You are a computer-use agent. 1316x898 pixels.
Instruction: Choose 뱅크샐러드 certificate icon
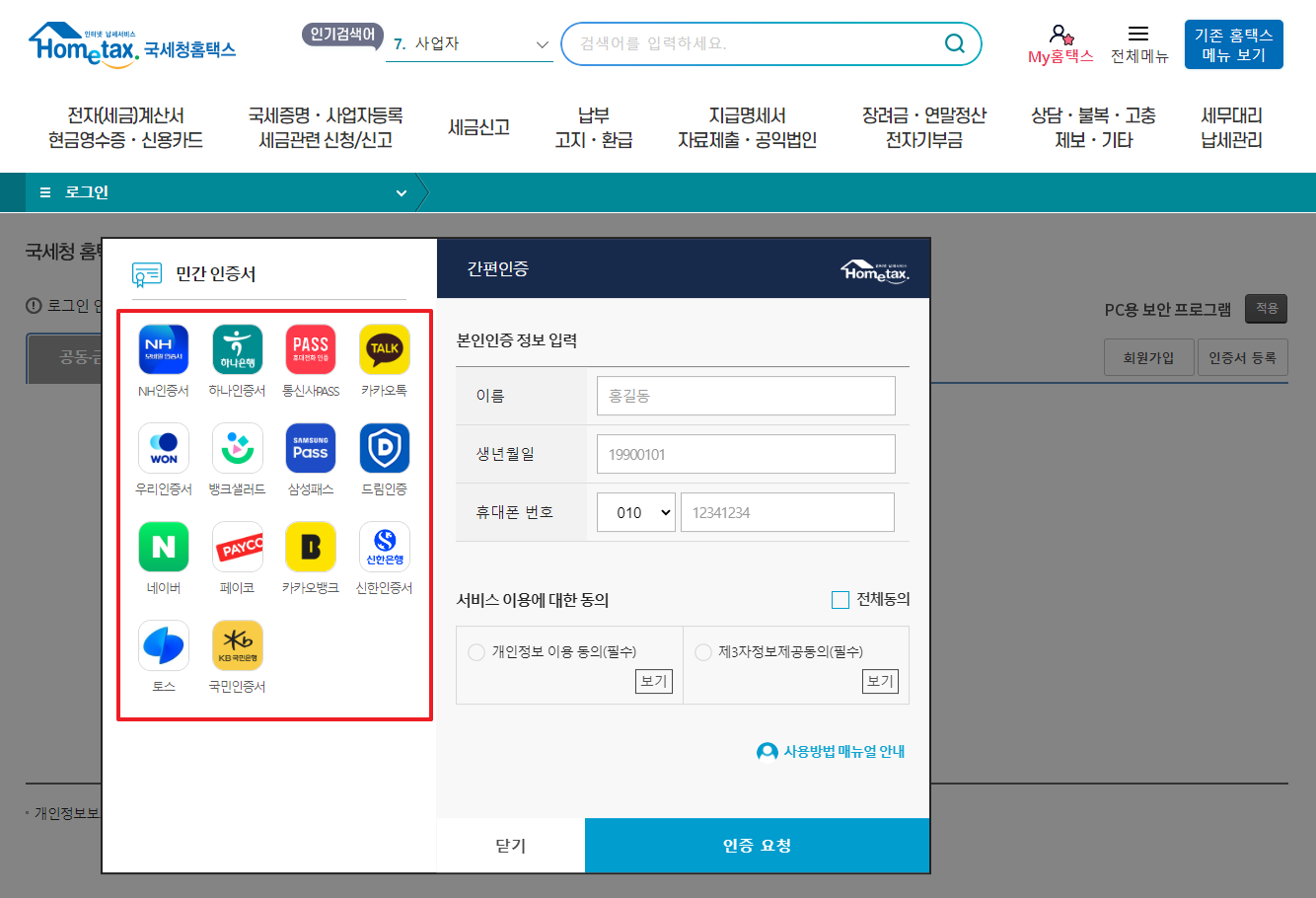pos(238,448)
